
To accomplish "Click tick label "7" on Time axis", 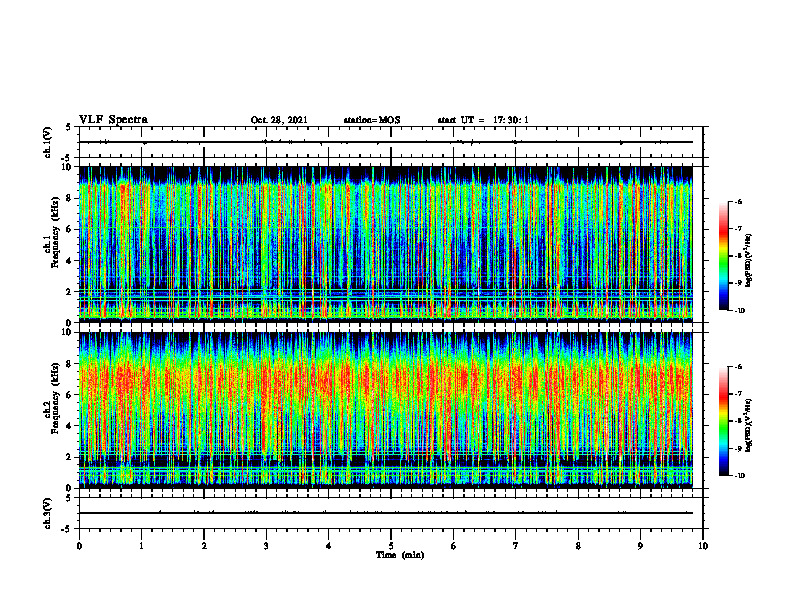I will [x=516, y=546].
